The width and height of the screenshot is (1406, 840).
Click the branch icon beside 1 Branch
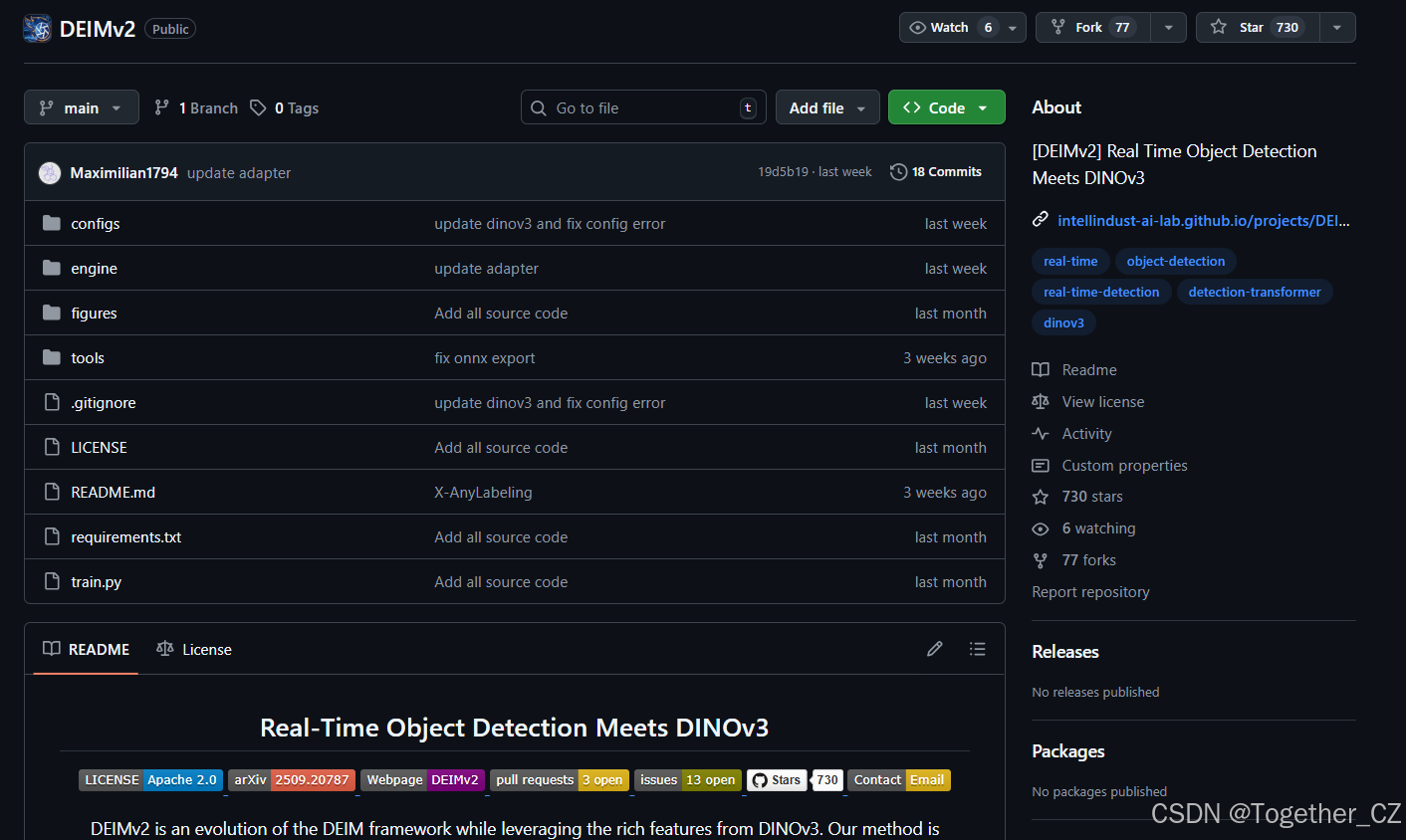point(161,107)
